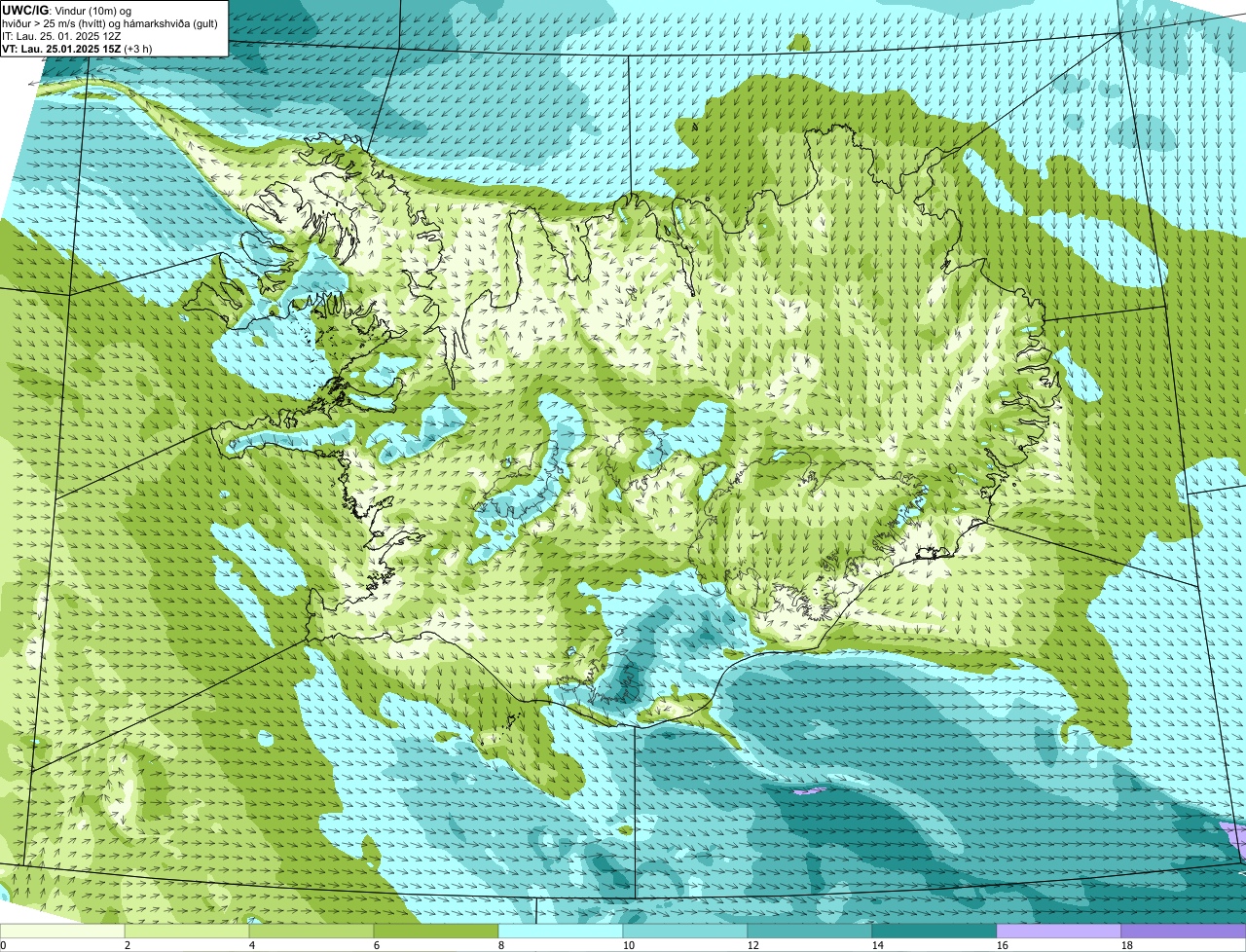Click the legend scale label '10'
Viewport: 1246px width, 952px height.
pos(629,945)
